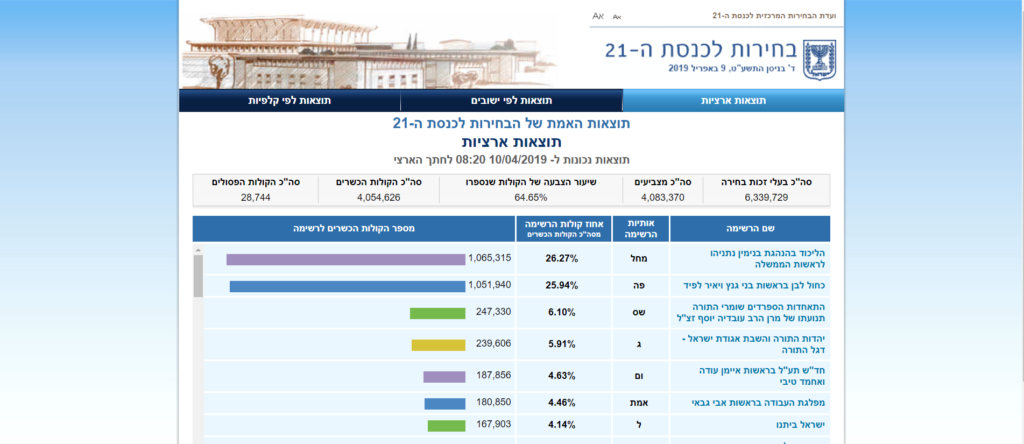Click the purple bar beside 187,856
This screenshot has height=444, width=1024.
(444, 377)
